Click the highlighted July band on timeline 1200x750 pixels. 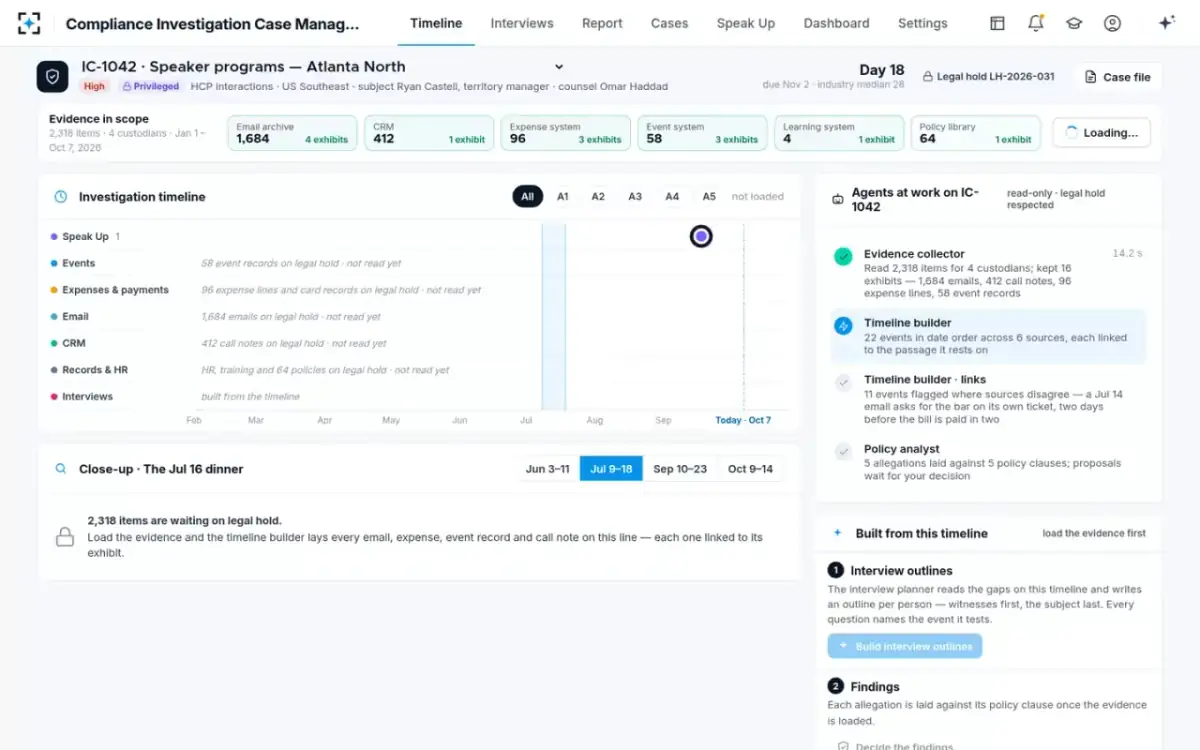(553, 316)
